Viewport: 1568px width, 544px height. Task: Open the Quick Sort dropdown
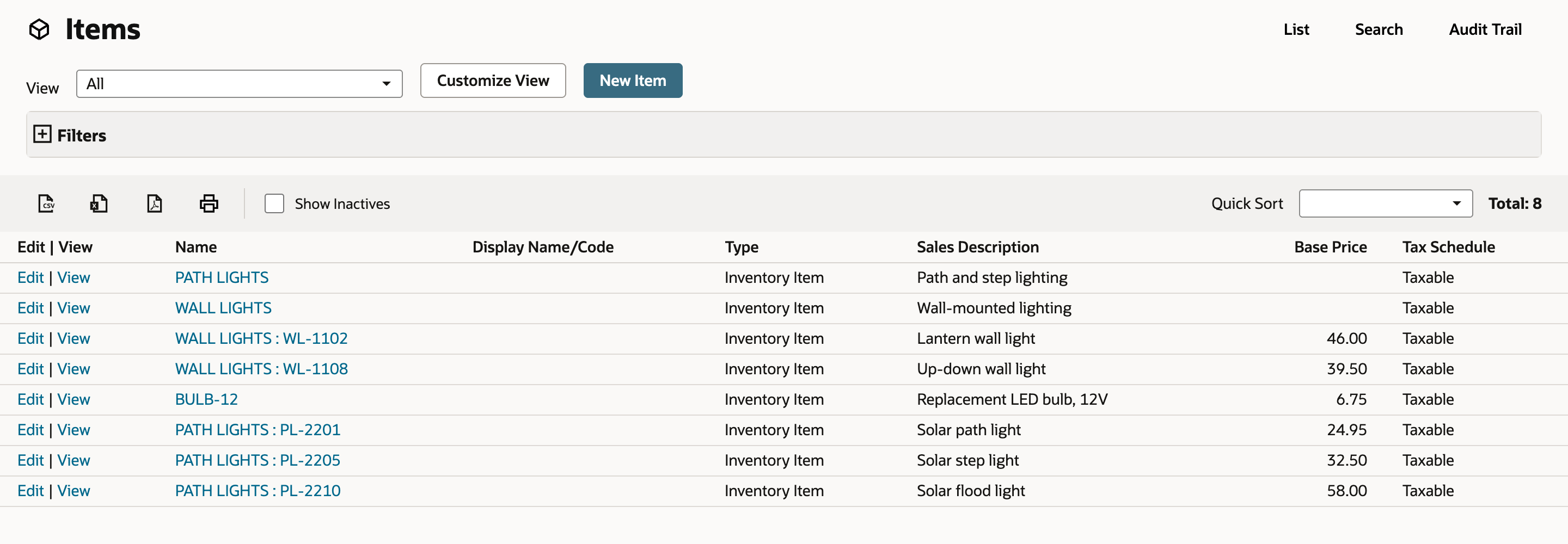tap(1386, 203)
